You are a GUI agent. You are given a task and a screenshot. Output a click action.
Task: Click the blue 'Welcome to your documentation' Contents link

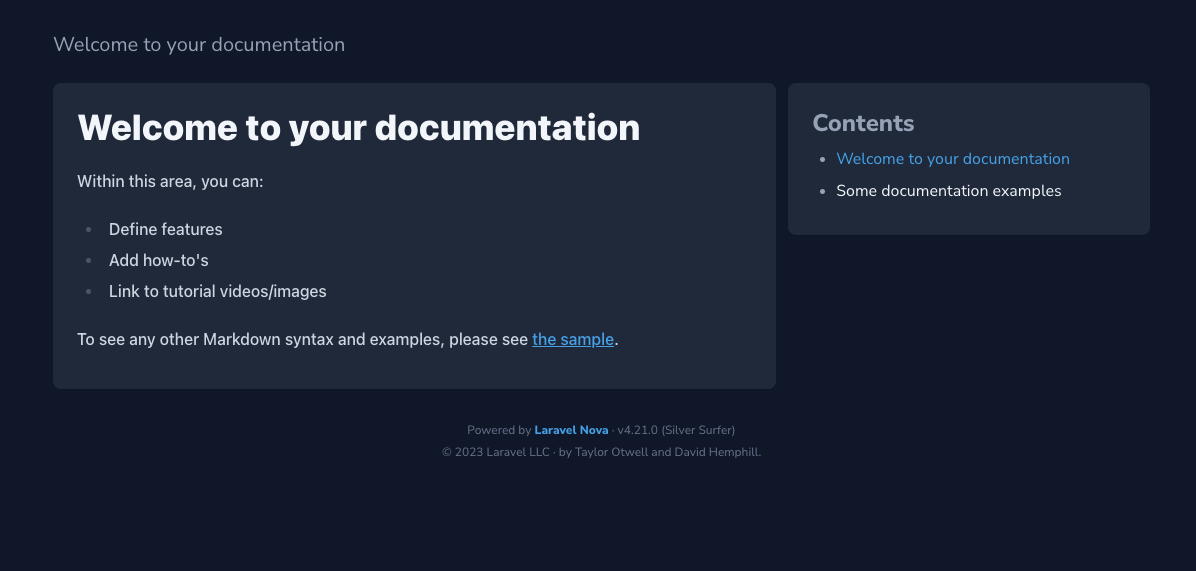click(952, 159)
